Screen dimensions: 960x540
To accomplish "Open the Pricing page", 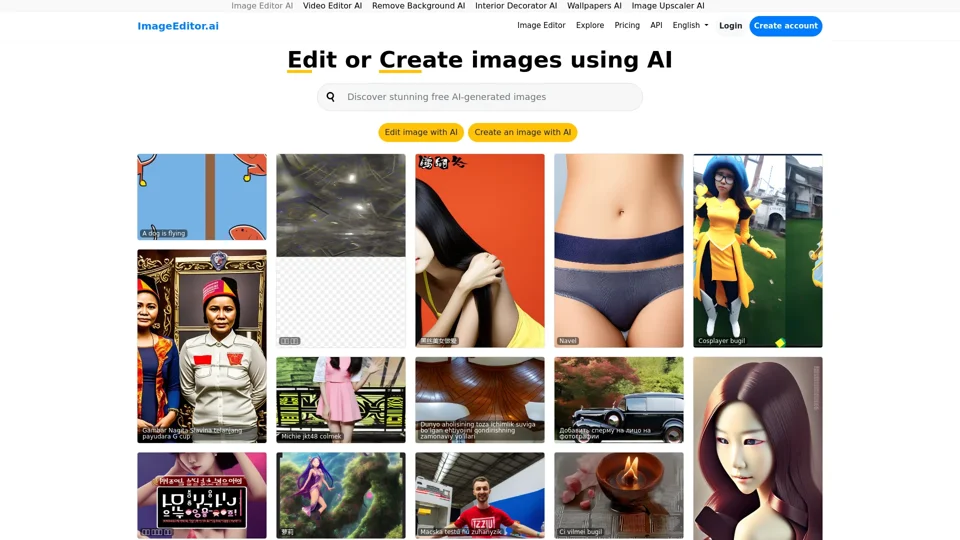I will tap(627, 25).
